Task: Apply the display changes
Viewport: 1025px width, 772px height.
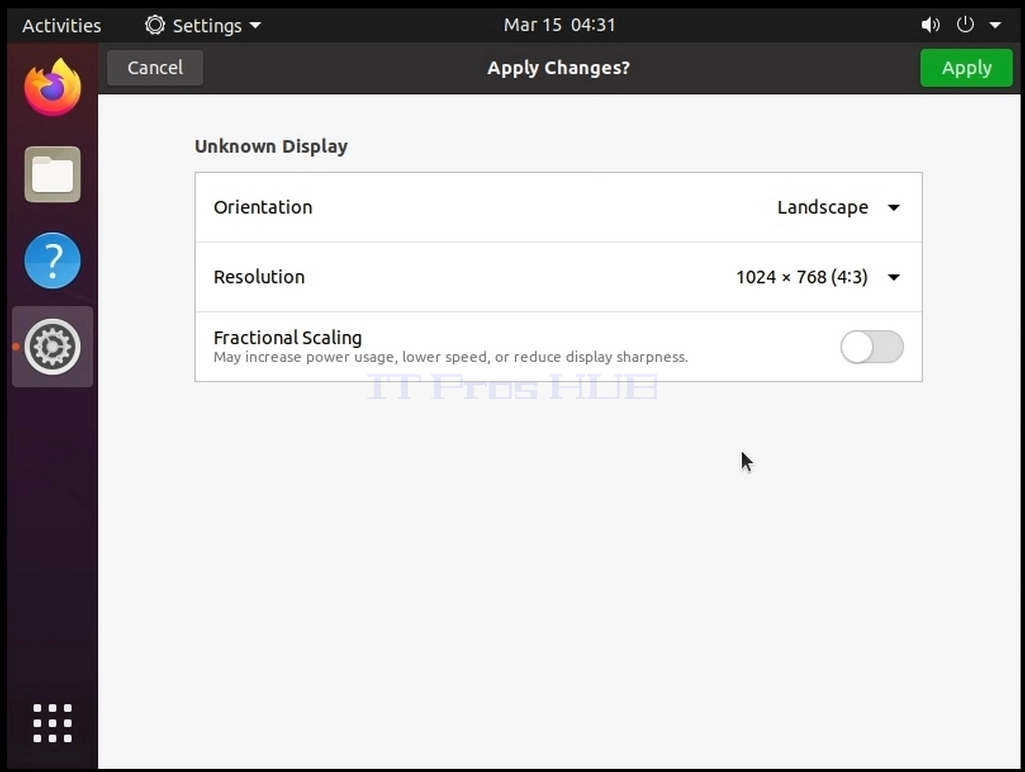Action: [966, 68]
